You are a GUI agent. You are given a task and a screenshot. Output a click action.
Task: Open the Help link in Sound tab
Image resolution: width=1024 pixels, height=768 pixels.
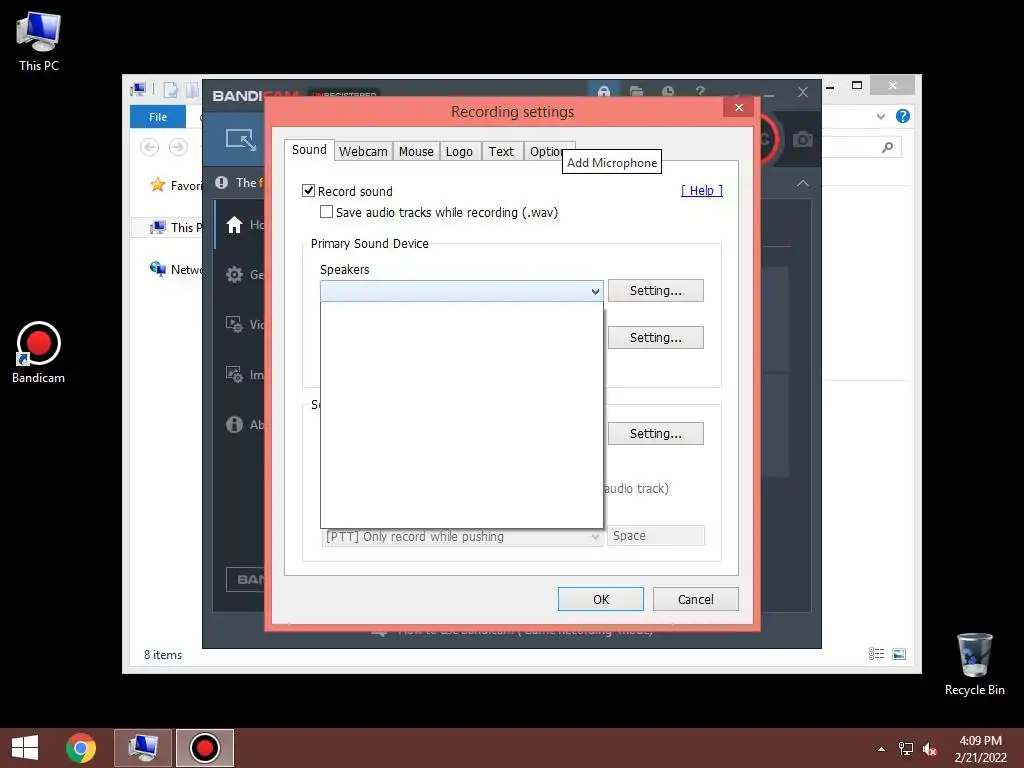pyautogui.click(x=702, y=191)
